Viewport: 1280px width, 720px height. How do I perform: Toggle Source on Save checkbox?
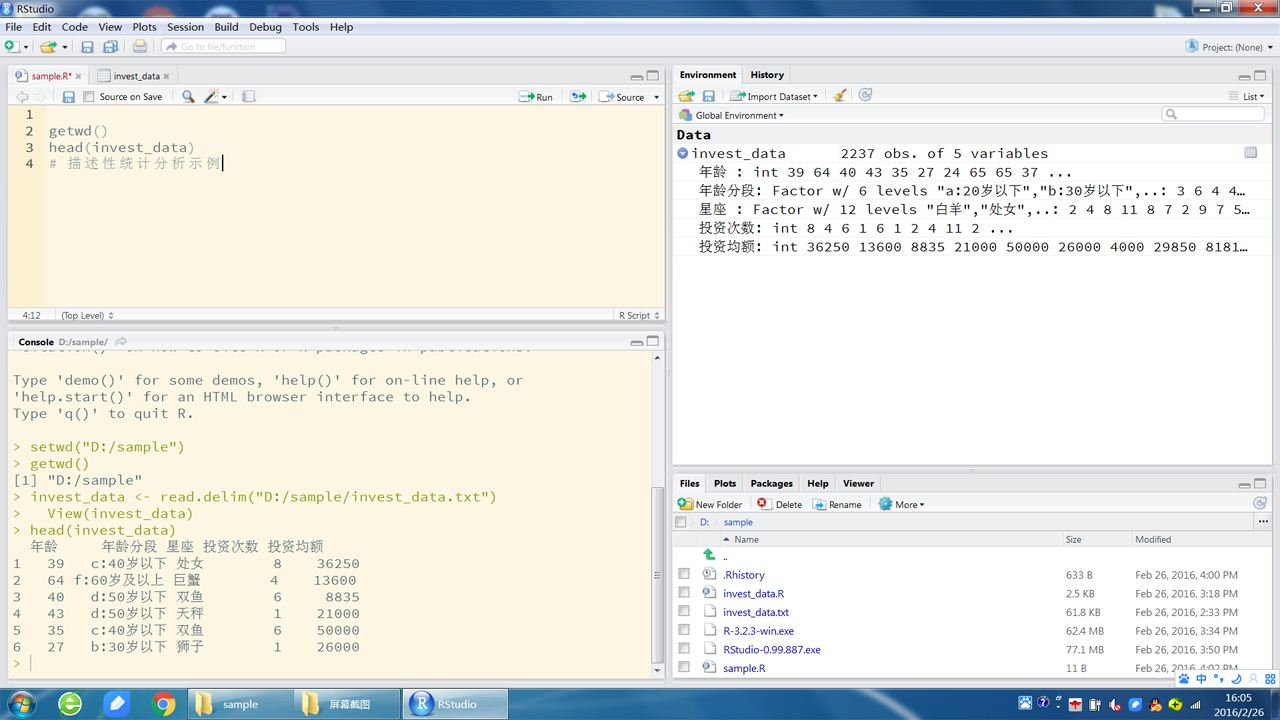[x=89, y=97]
